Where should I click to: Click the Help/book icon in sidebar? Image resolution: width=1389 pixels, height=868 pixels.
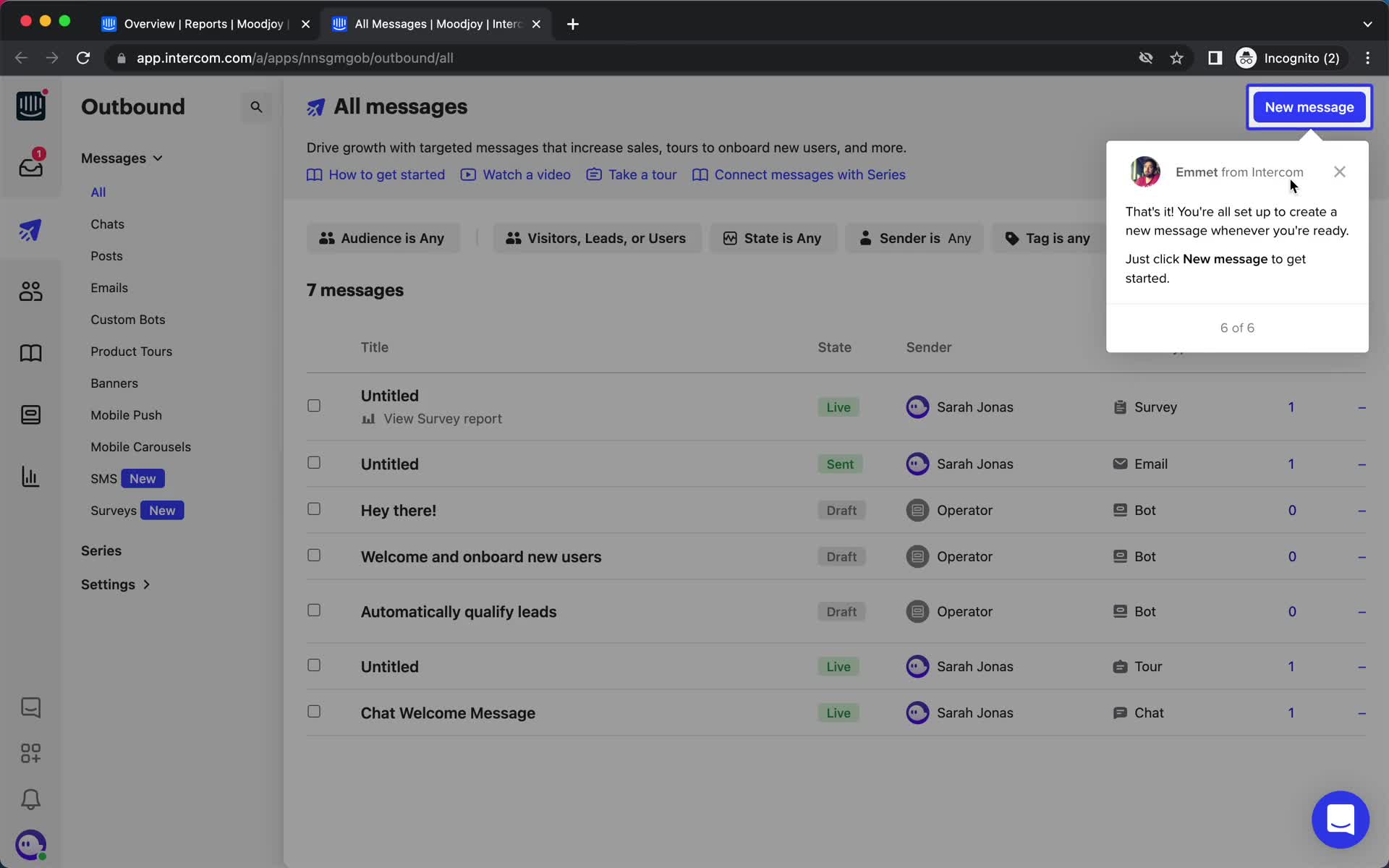coord(29,355)
